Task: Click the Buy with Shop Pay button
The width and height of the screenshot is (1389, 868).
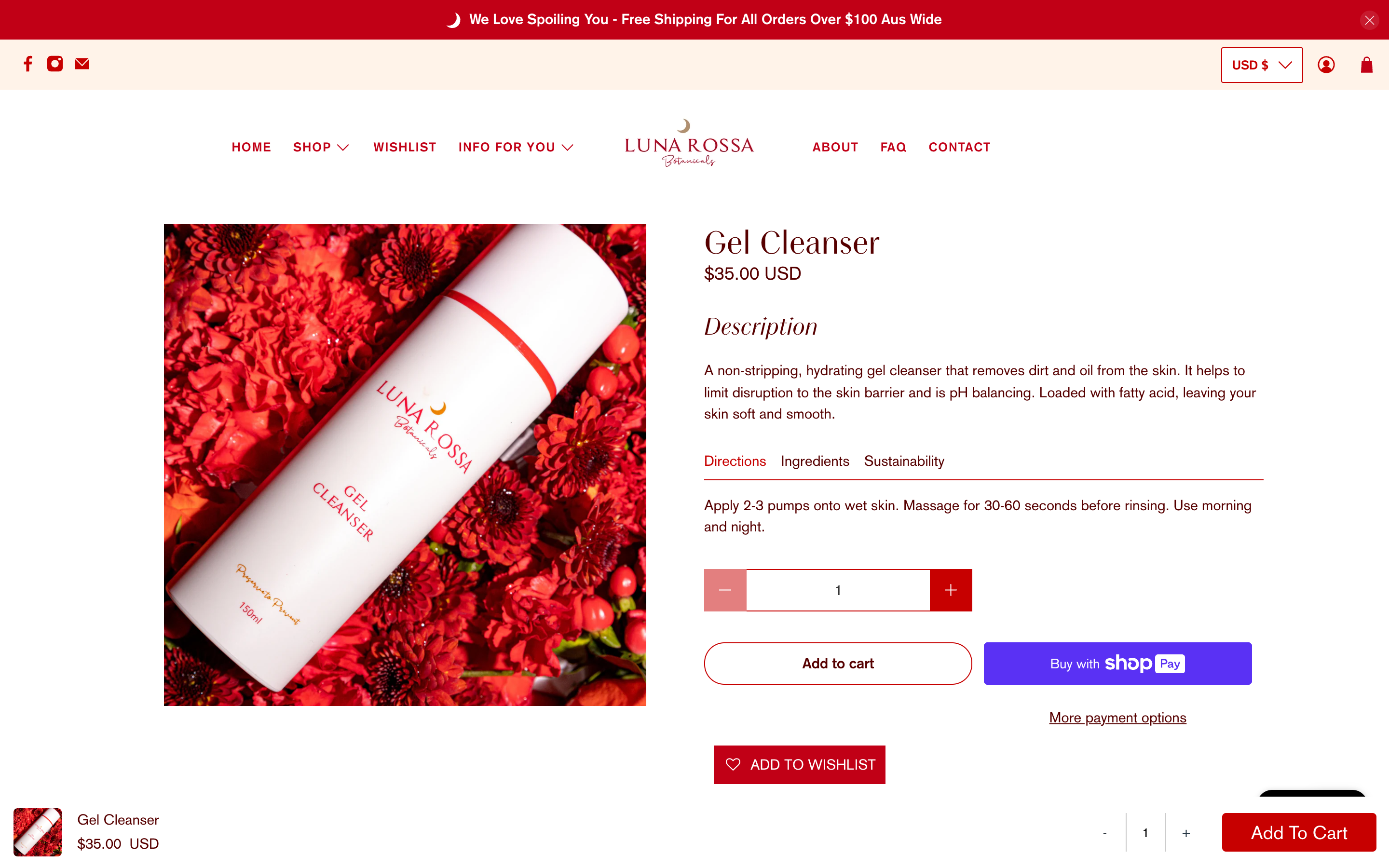Action: (1117, 663)
